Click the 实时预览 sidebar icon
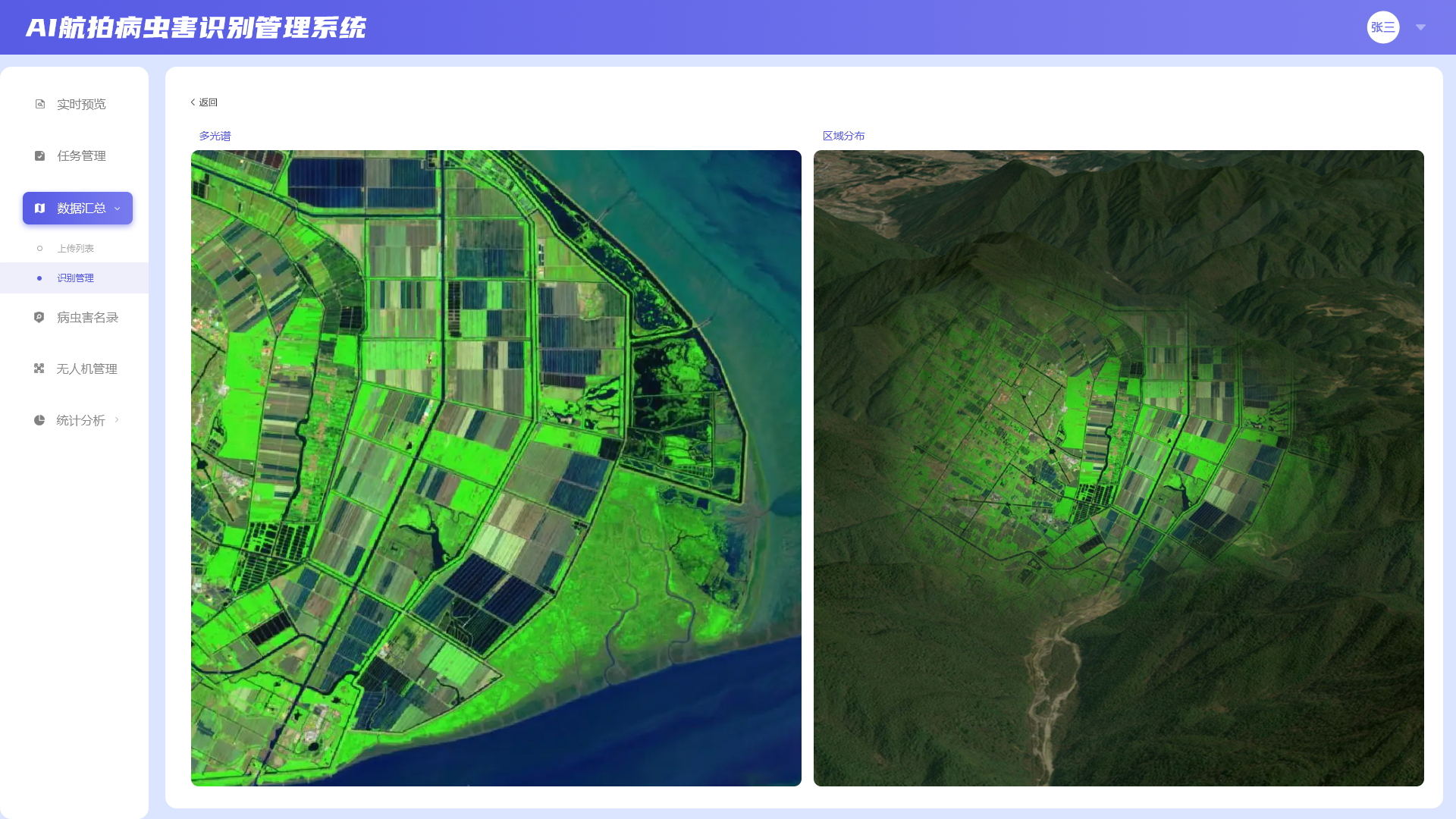Viewport: 1456px width, 819px height. point(40,104)
